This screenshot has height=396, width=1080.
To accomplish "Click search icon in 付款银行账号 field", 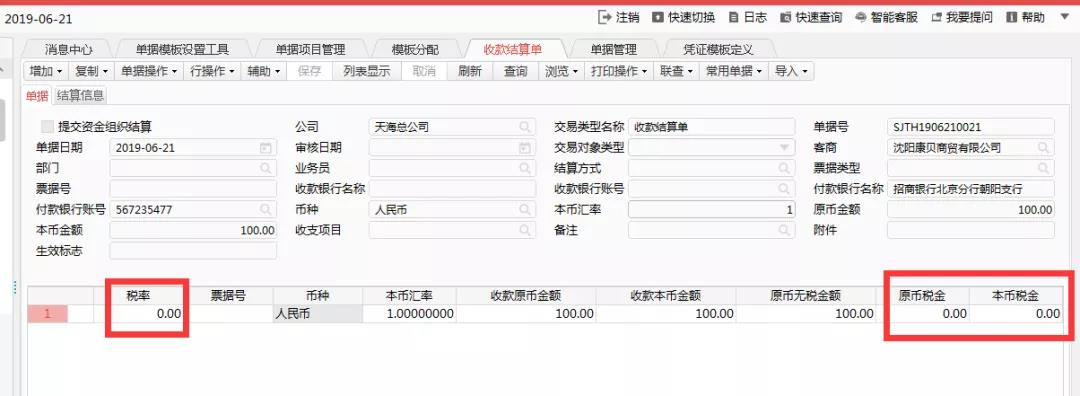I will pos(265,209).
